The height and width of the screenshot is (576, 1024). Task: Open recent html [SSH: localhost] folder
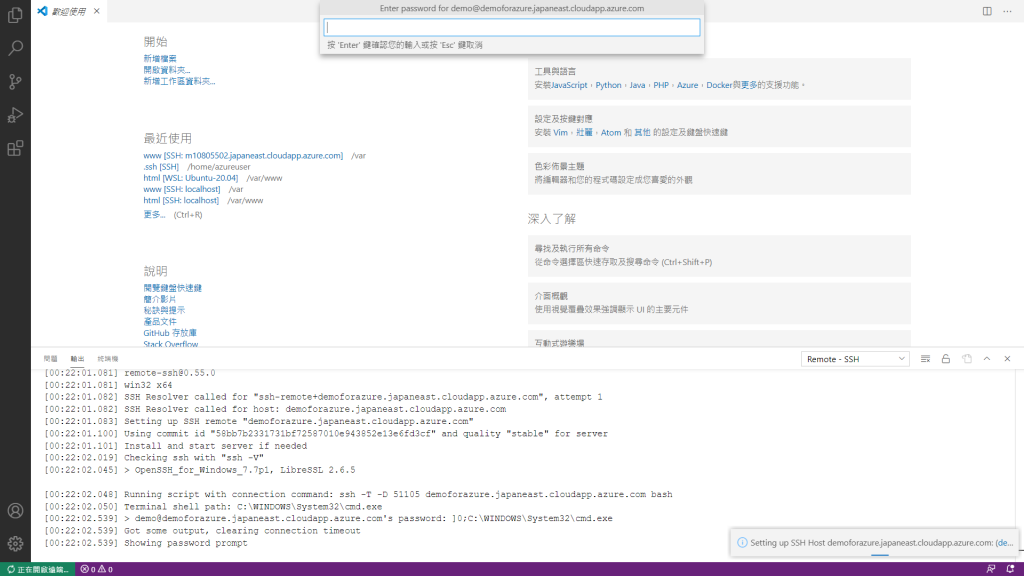[181, 200]
